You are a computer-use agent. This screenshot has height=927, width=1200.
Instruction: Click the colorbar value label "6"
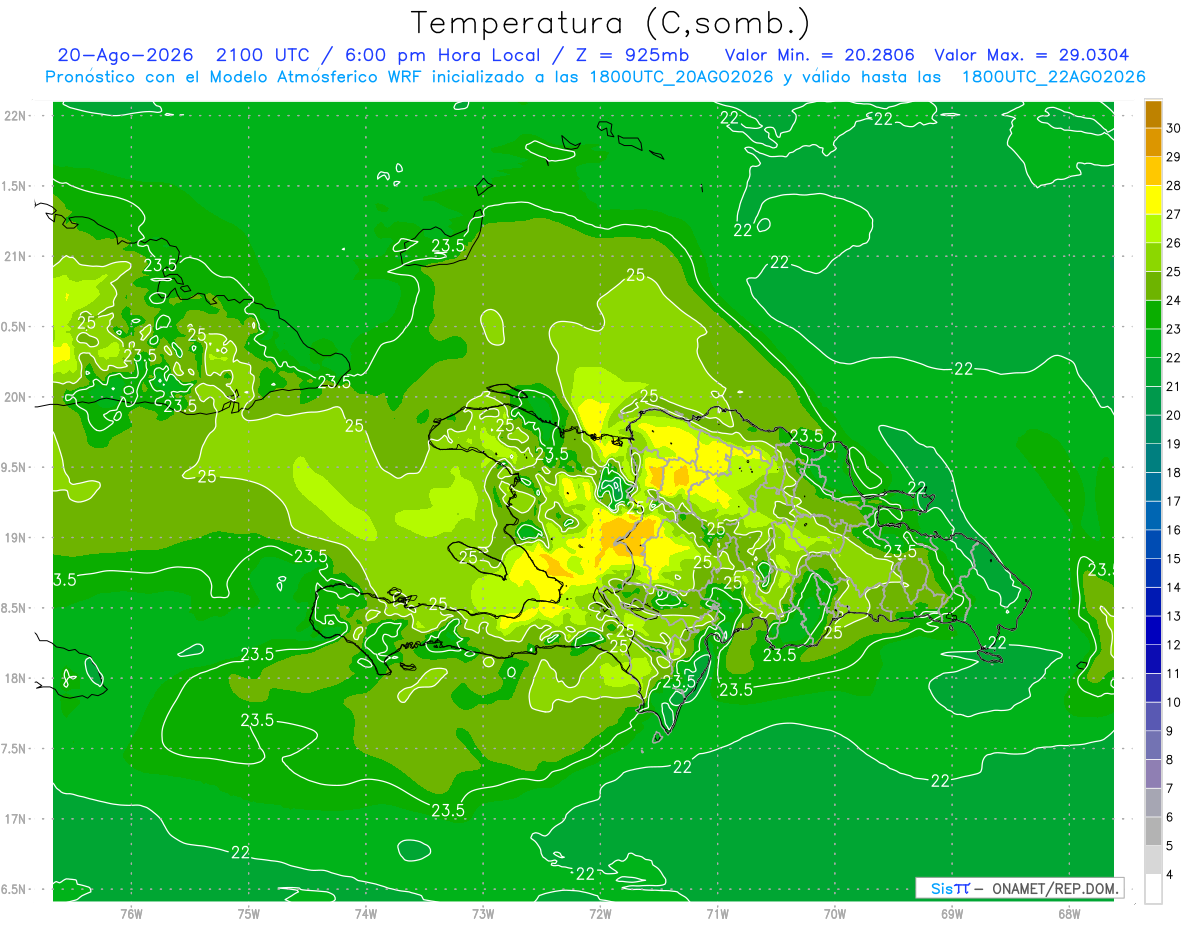pos(1170,817)
